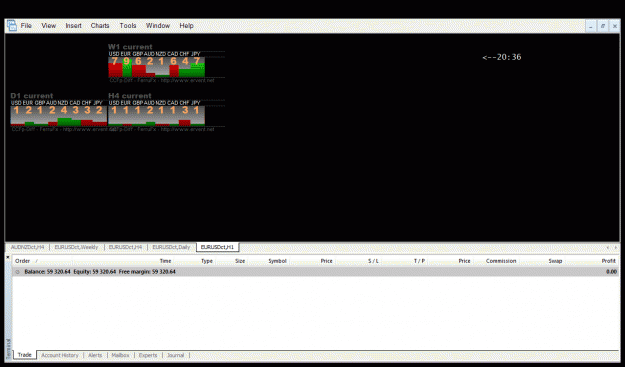The height and width of the screenshot is (367, 625).
Task: Click the ervent.net credit under W1 panel
Action: pos(161,80)
